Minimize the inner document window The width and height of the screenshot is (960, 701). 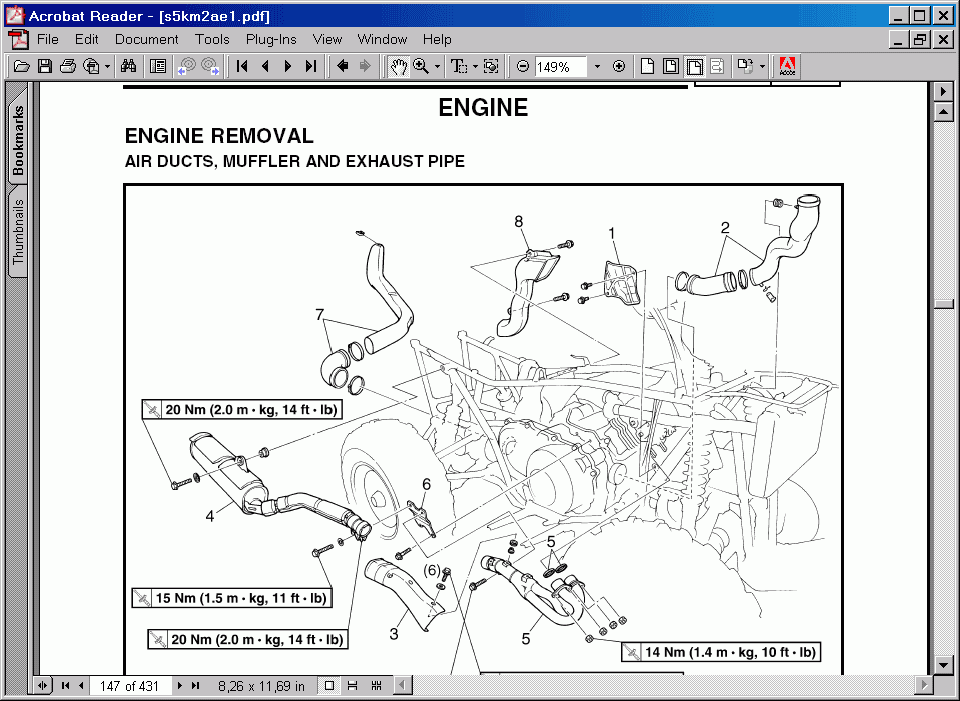(x=898, y=40)
